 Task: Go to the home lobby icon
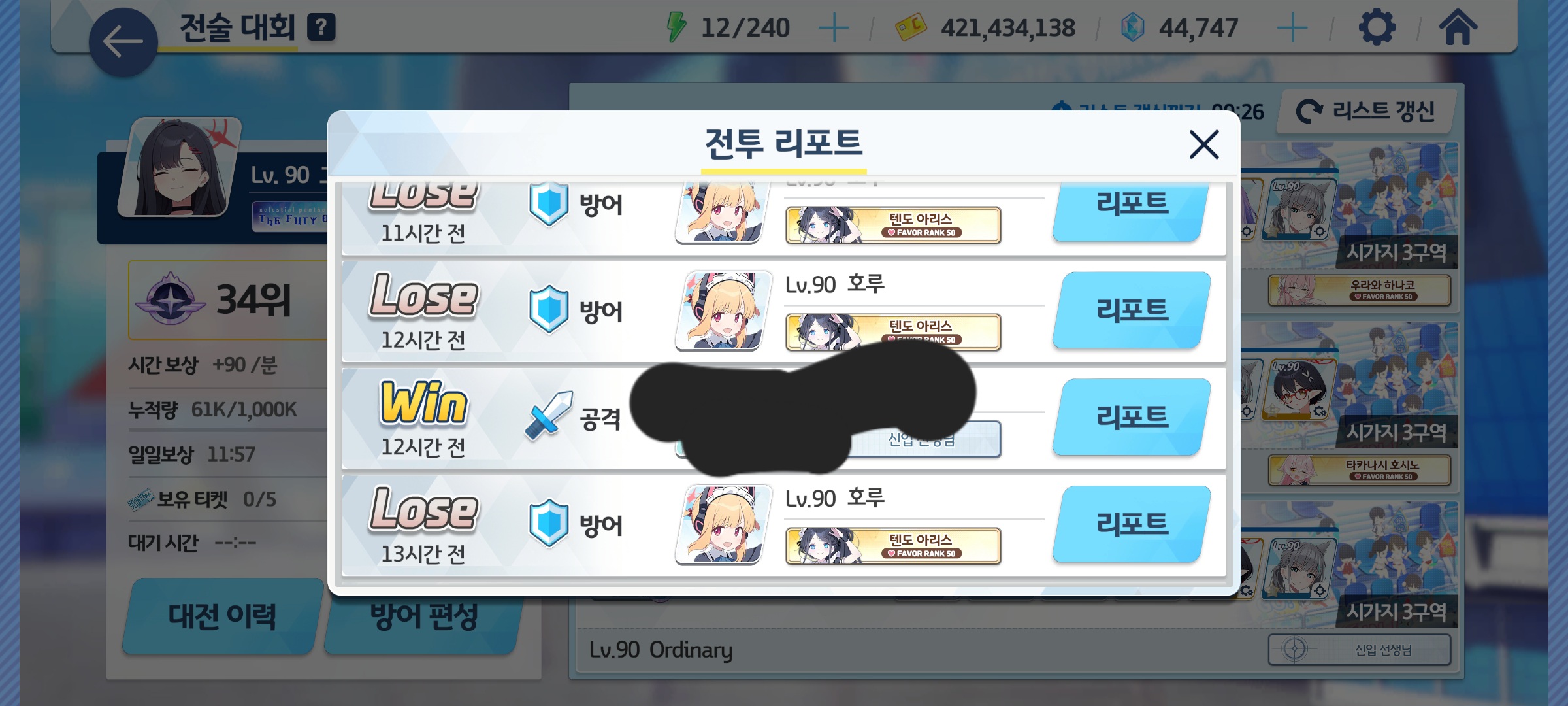click(x=1458, y=27)
